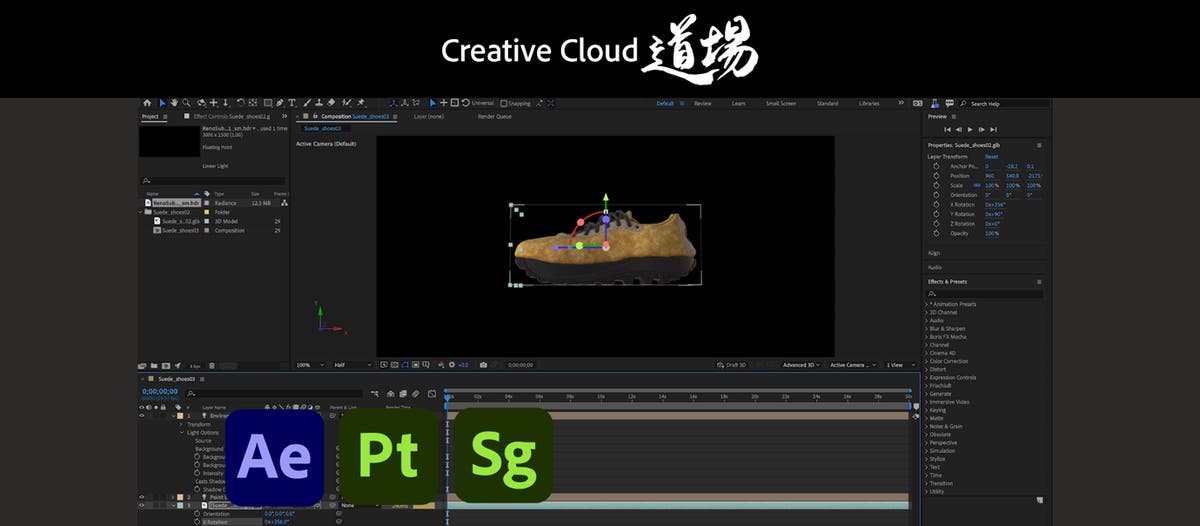This screenshot has width=1200, height=526.
Task: Show more workspaces via double-chevron button
Action: pos(900,103)
